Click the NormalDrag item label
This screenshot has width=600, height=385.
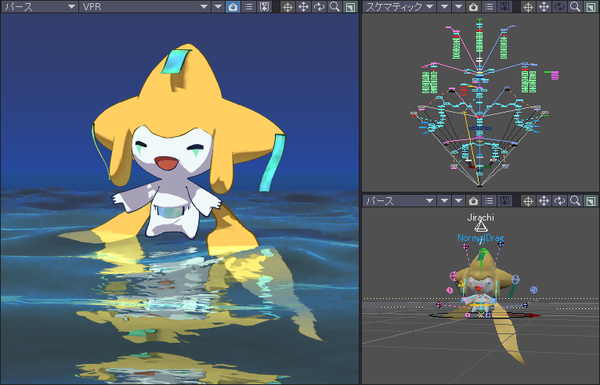(481, 238)
